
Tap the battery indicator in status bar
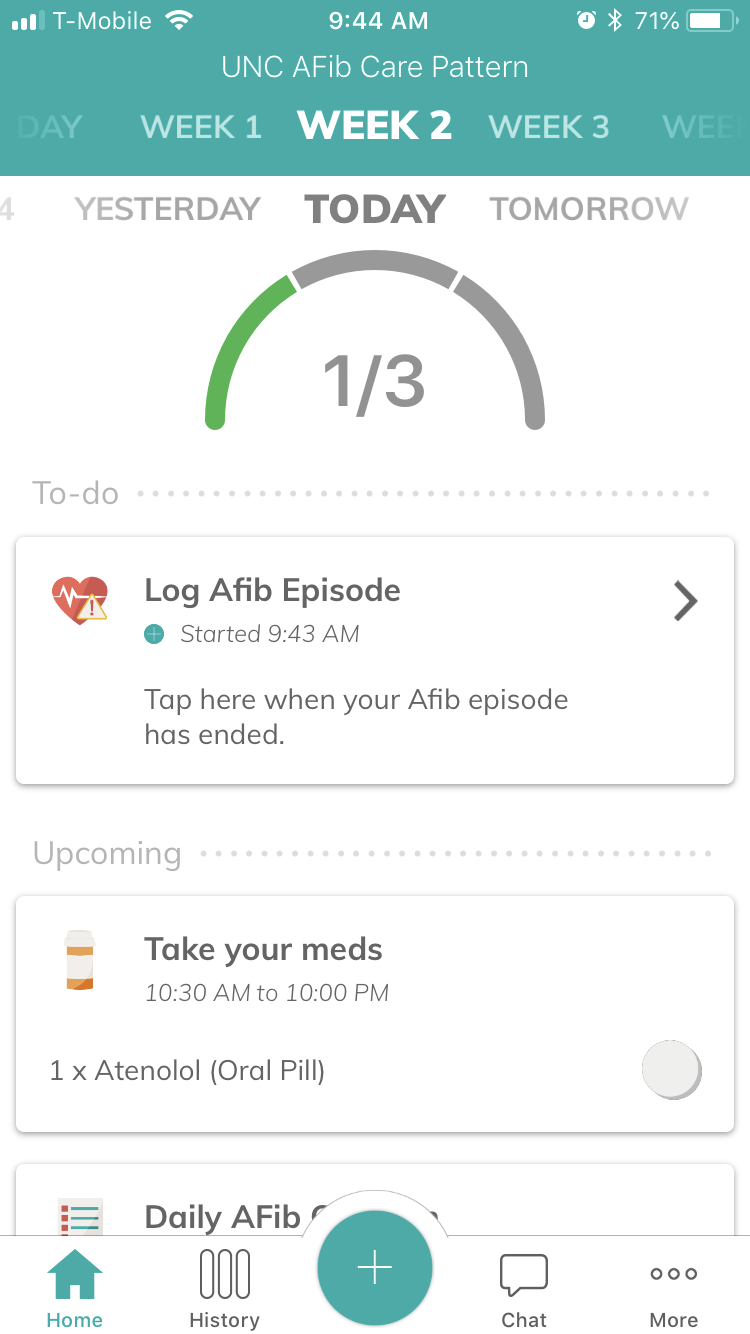(711, 20)
